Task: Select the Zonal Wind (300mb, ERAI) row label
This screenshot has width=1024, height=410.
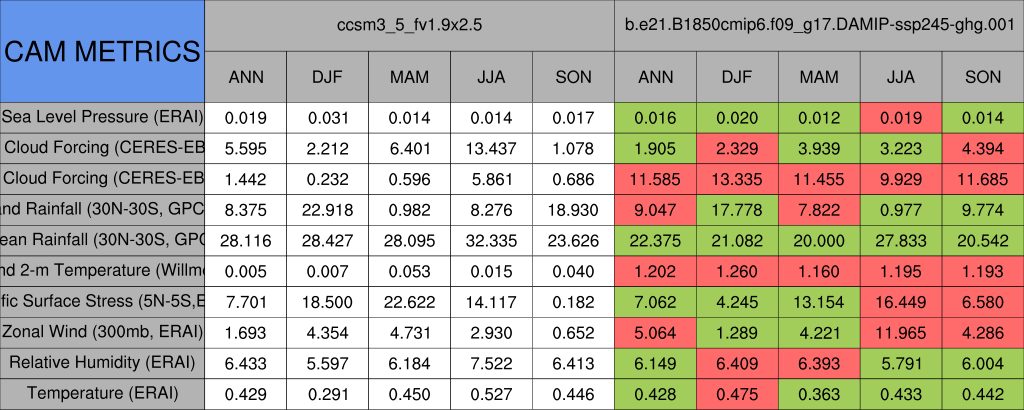Action: 103,332
